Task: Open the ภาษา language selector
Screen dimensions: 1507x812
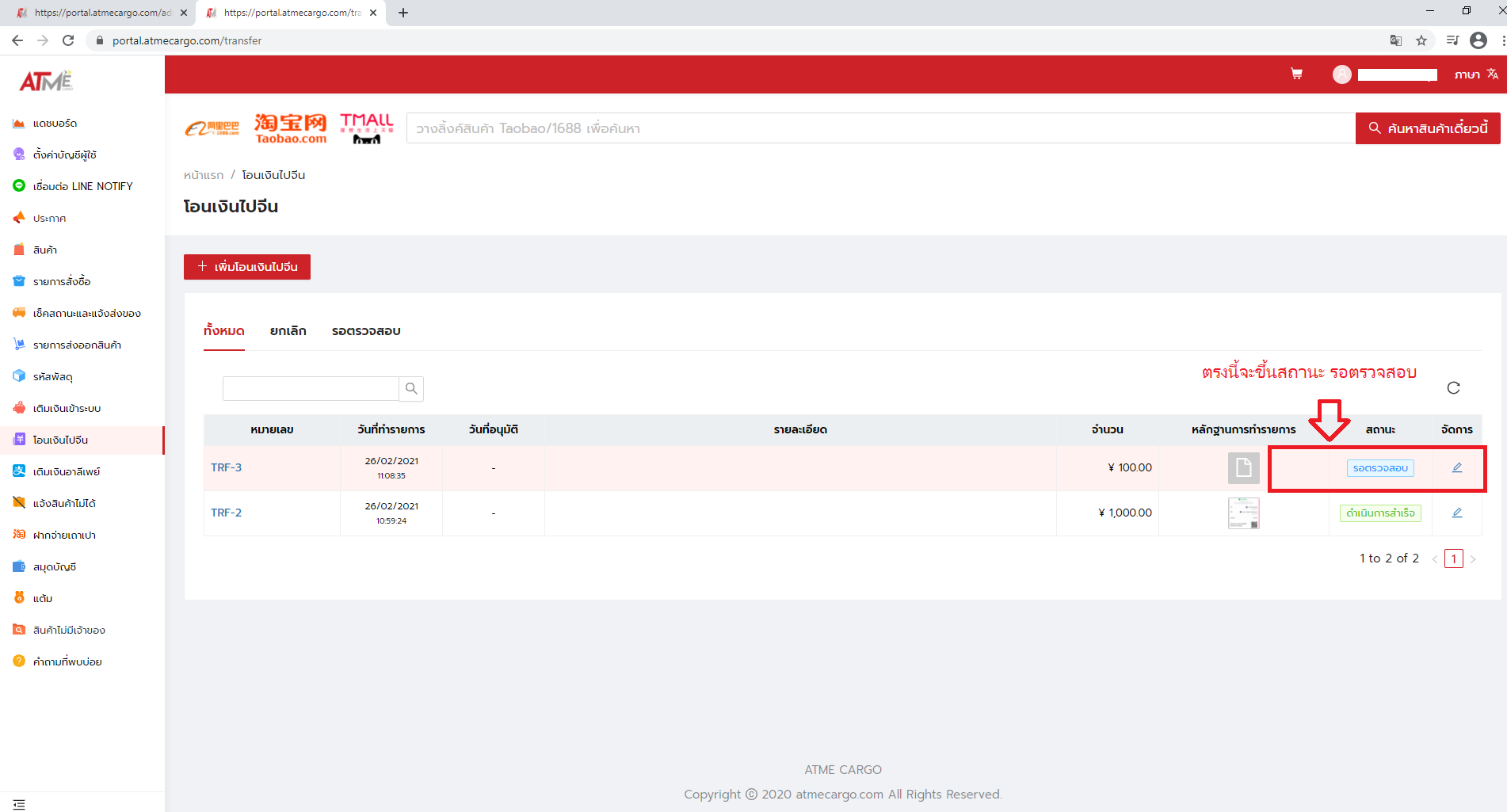Action: [x=1475, y=74]
